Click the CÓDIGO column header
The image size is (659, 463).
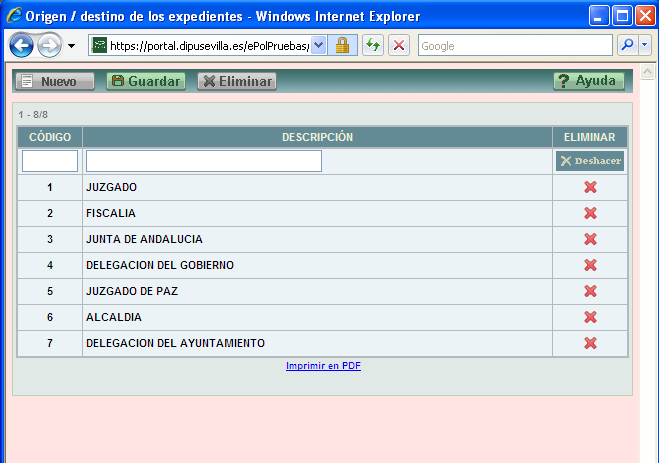click(x=50, y=137)
